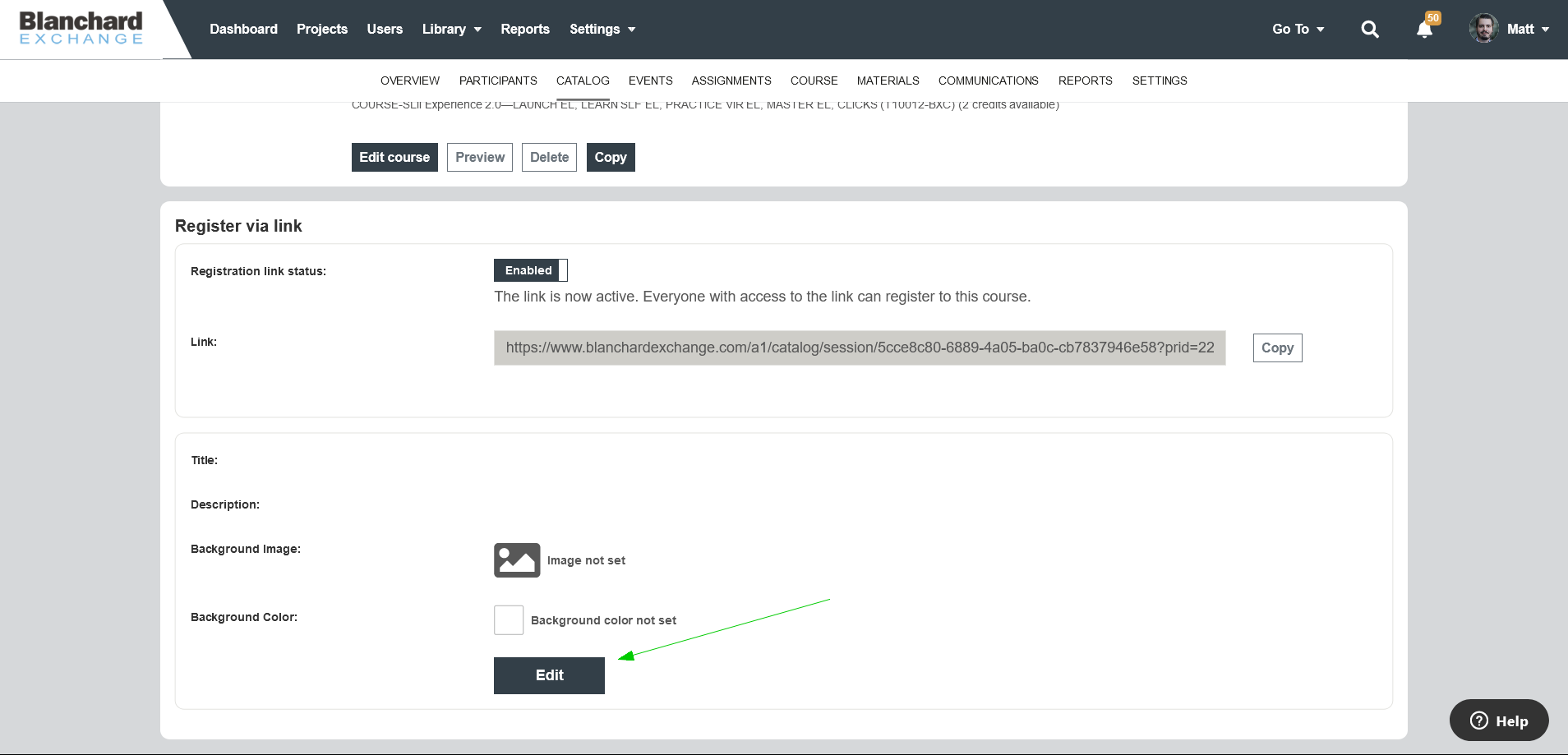Open the Go To dropdown
Viewport: 1568px width, 755px height.
(x=1297, y=29)
